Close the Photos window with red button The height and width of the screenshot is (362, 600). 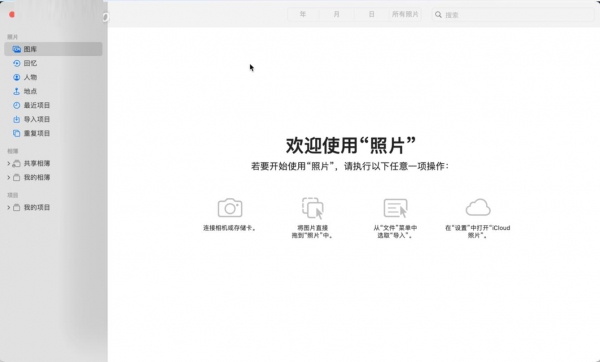pyautogui.click(x=12, y=15)
